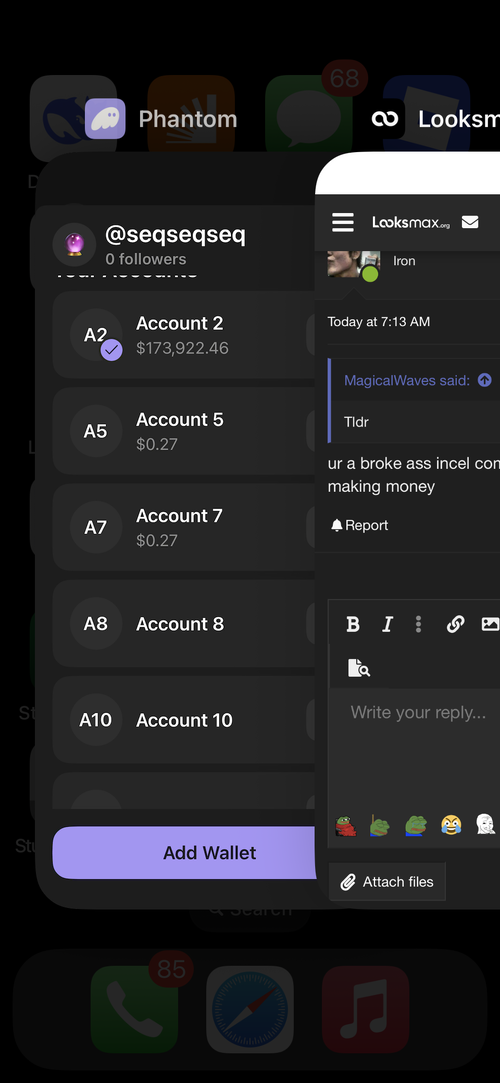
Task: Switch to Account 5 wallet
Action: coord(184,431)
